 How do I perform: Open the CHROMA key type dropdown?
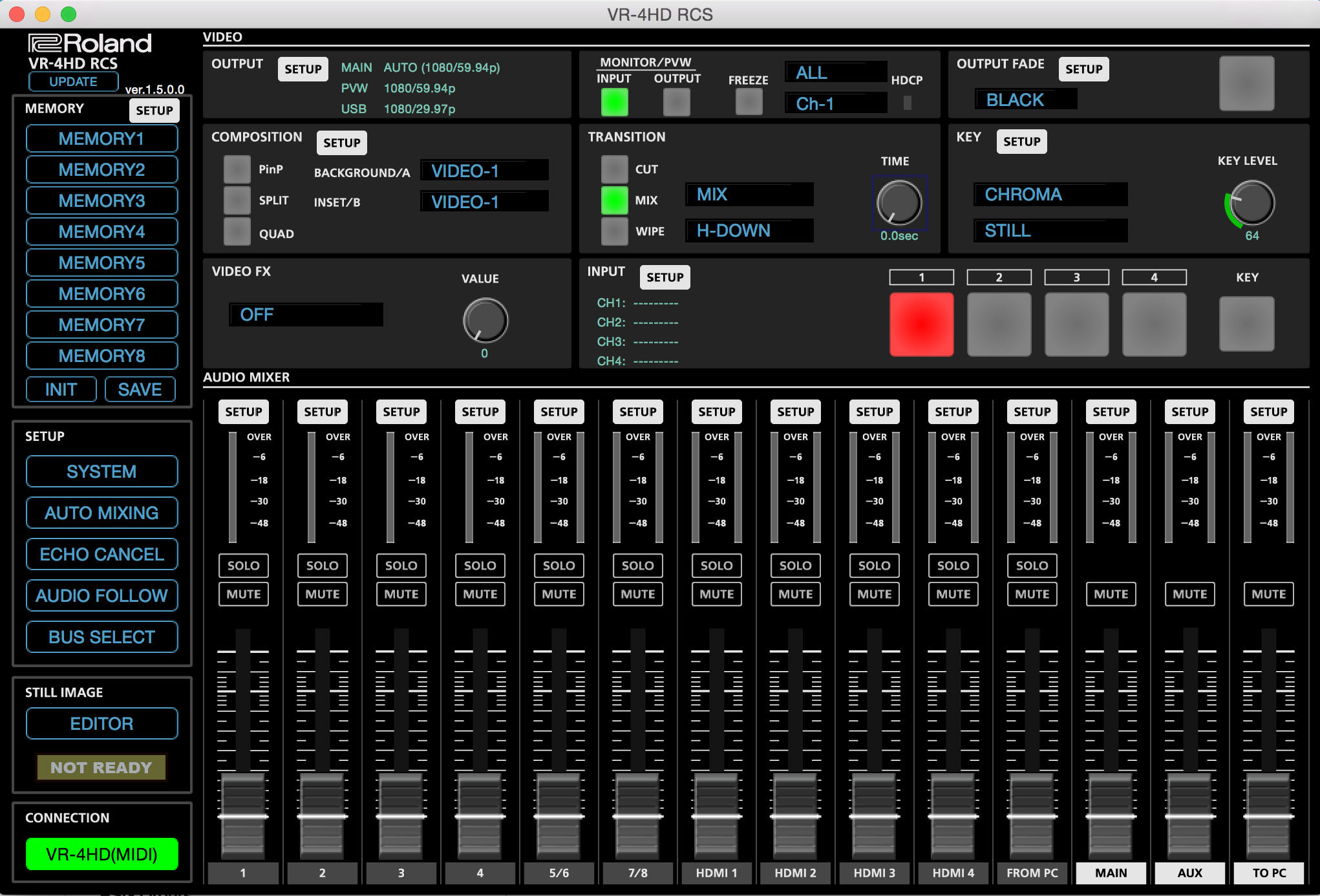tap(1050, 194)
